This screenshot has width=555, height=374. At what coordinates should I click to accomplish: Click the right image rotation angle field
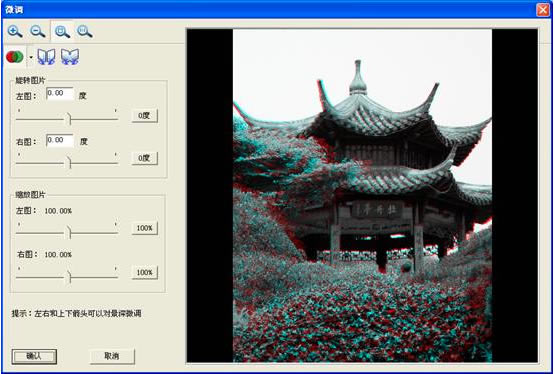point(60,140)
